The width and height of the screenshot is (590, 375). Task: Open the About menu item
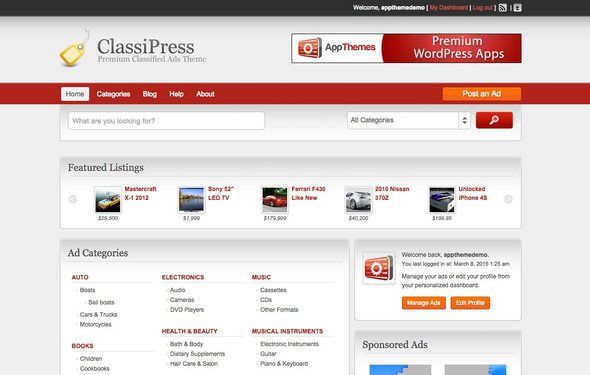[x=205, y=94]
